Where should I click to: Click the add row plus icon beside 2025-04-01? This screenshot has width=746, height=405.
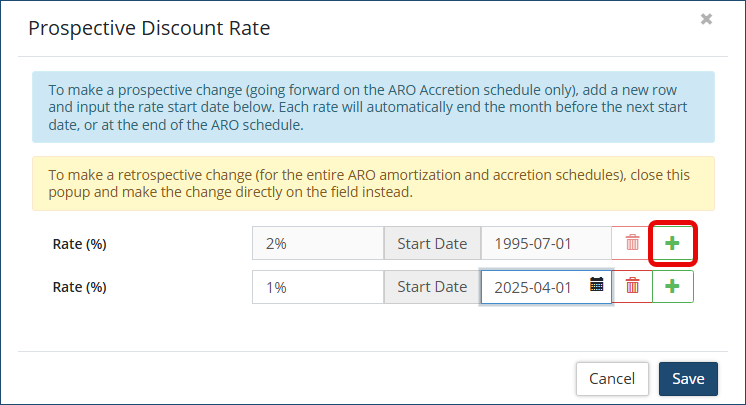(x=673, y=286)
